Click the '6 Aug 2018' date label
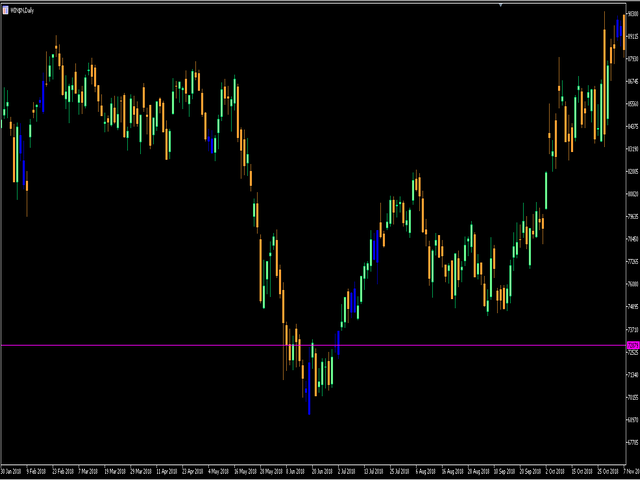This screenshot has height=480, width=640. [425, 471]
